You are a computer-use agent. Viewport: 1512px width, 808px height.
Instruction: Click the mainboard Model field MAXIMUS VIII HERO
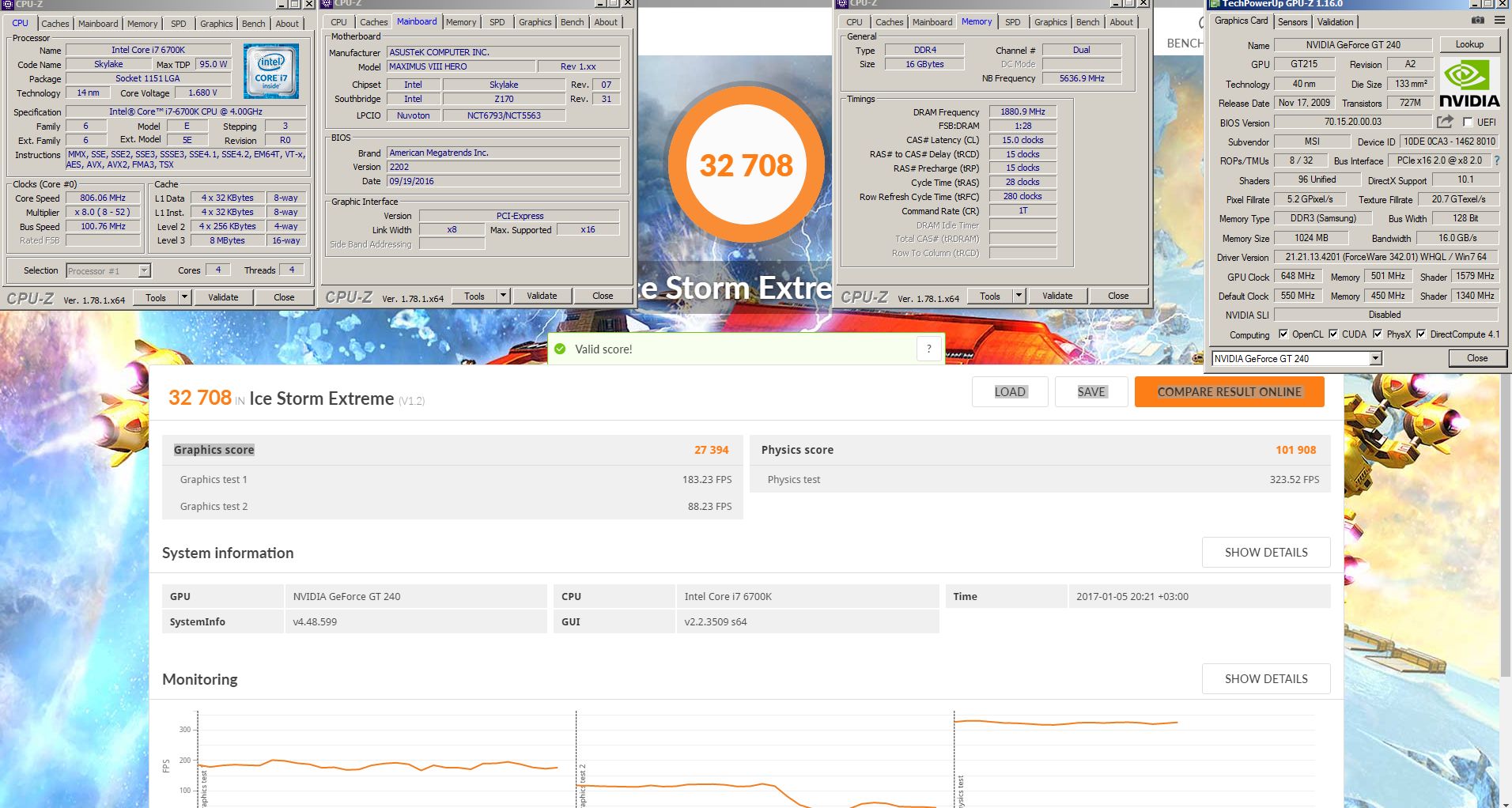click(x=460, y=66)
